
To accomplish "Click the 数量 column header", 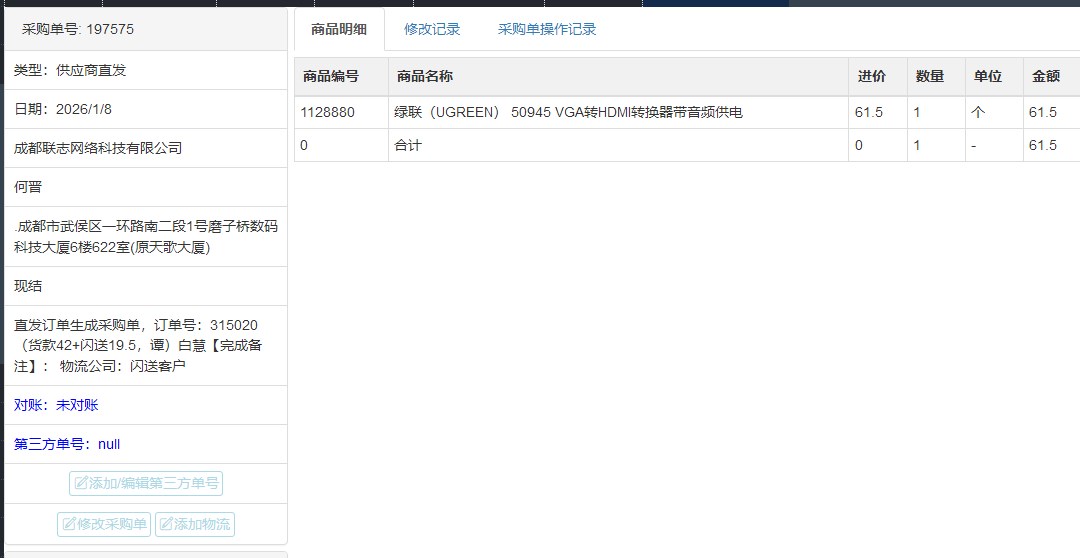I will [929, 77].
